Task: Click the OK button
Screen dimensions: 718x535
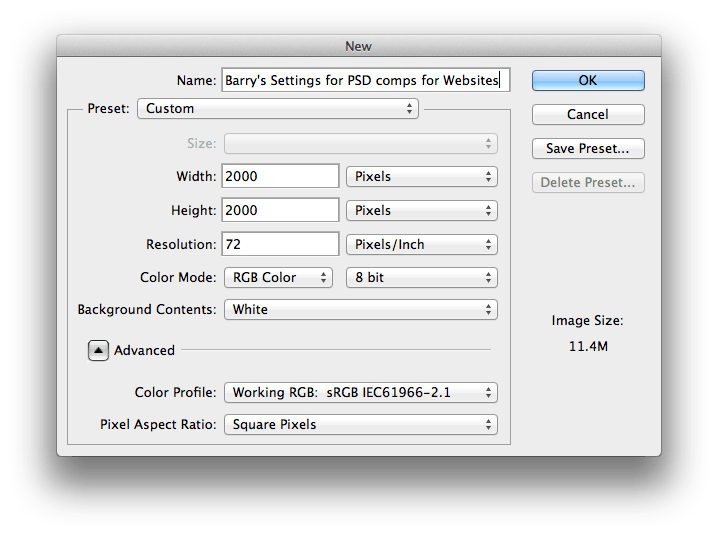Action: (588, 80)
